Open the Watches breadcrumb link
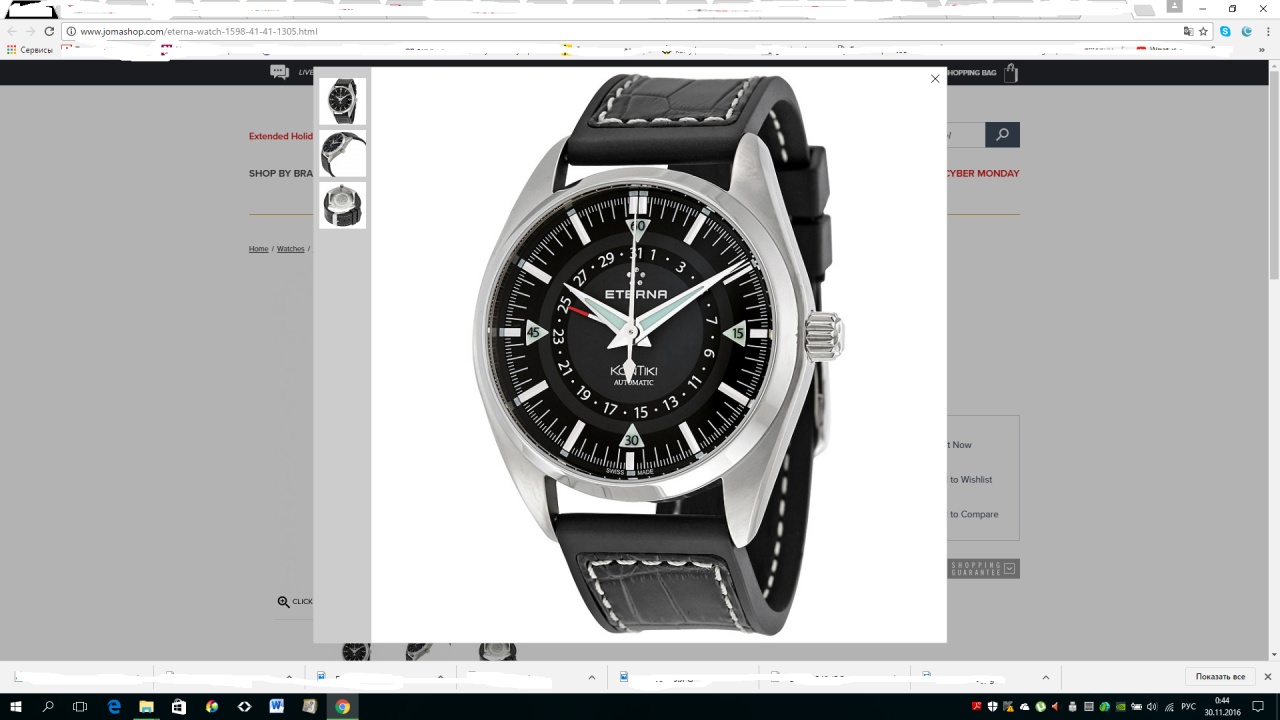 (290, 249)
